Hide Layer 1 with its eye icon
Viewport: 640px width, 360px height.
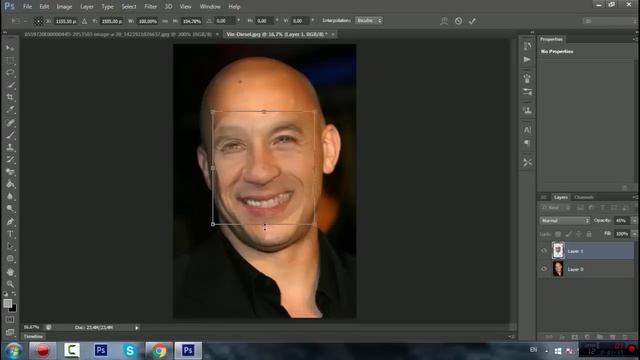[x=544, y=251]
